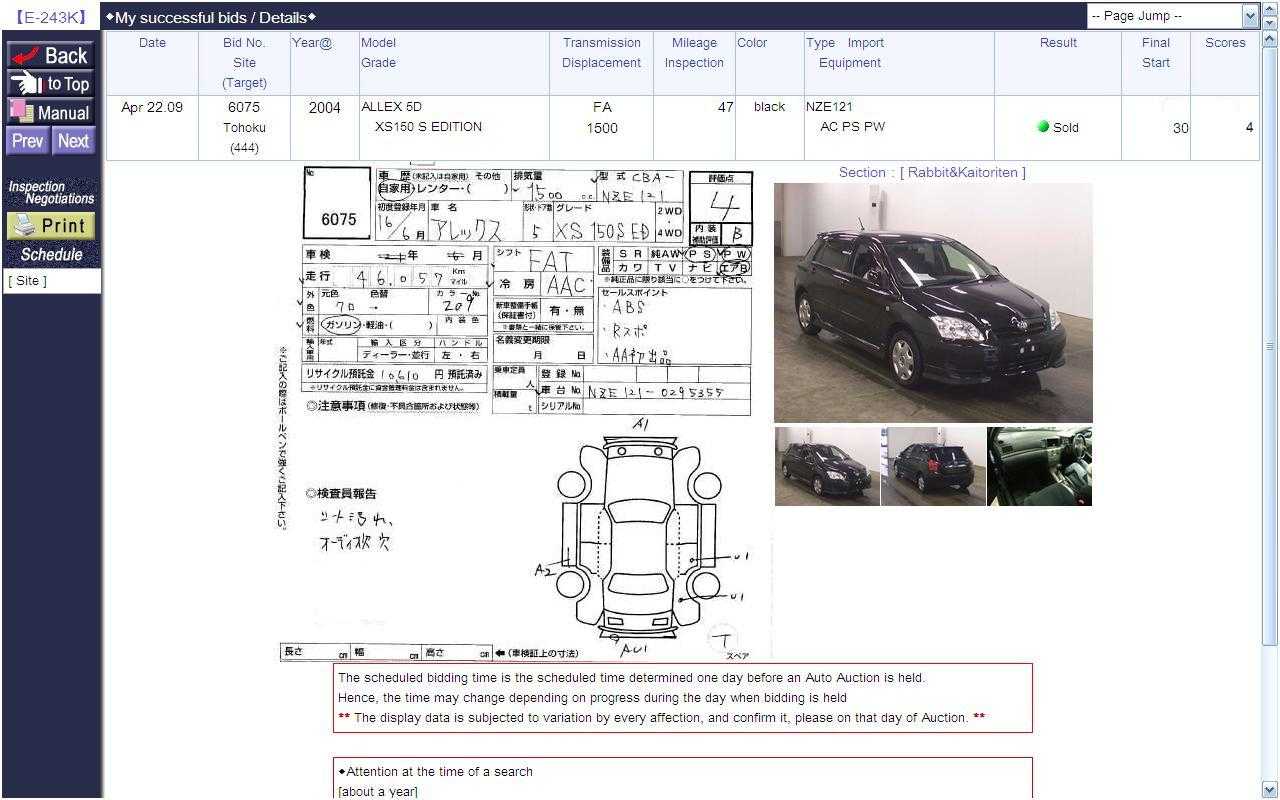Click the Page Jump dropdown arrow
The height and width of the screenshot is (800, 1280).
(x=1250, y=16)
